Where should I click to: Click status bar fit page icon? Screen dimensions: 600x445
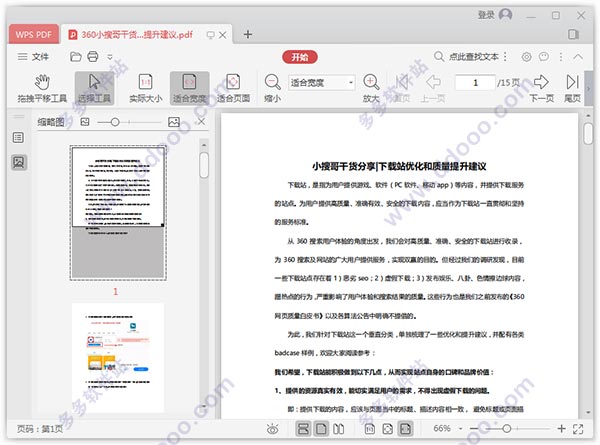387,429
